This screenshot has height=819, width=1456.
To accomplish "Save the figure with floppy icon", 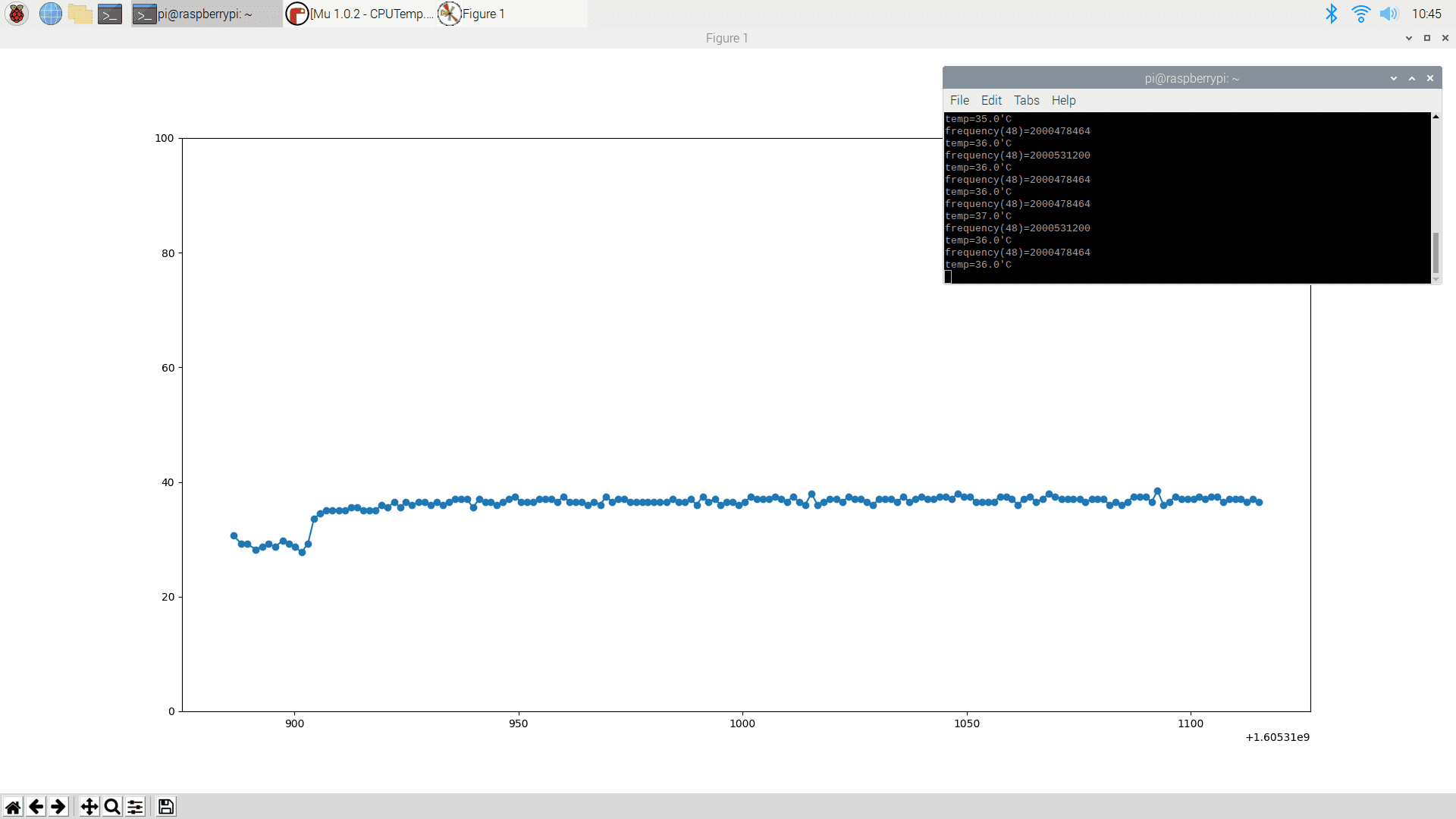I will [166, 807].
